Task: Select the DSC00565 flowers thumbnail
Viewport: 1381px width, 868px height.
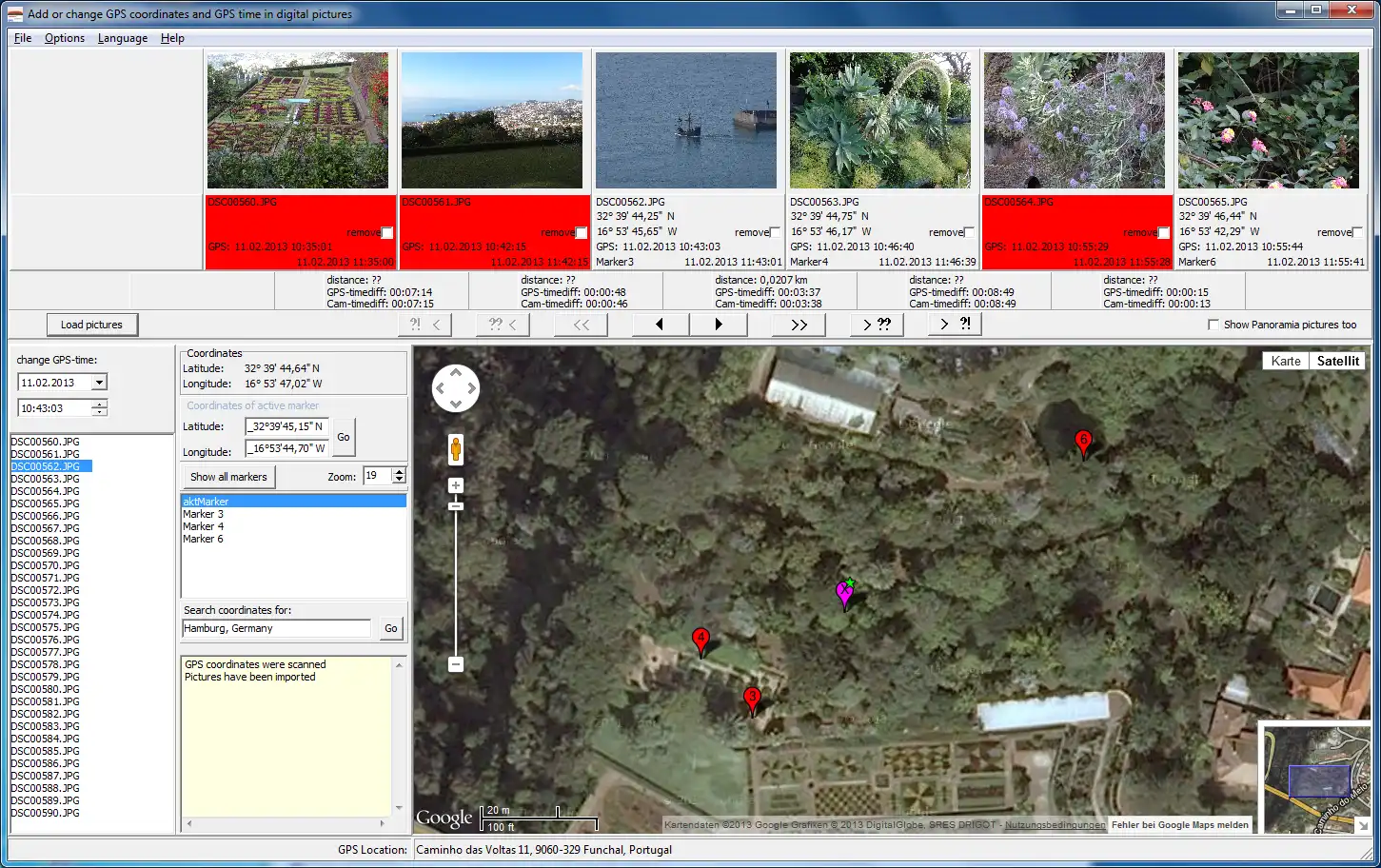Action: 1269,120
